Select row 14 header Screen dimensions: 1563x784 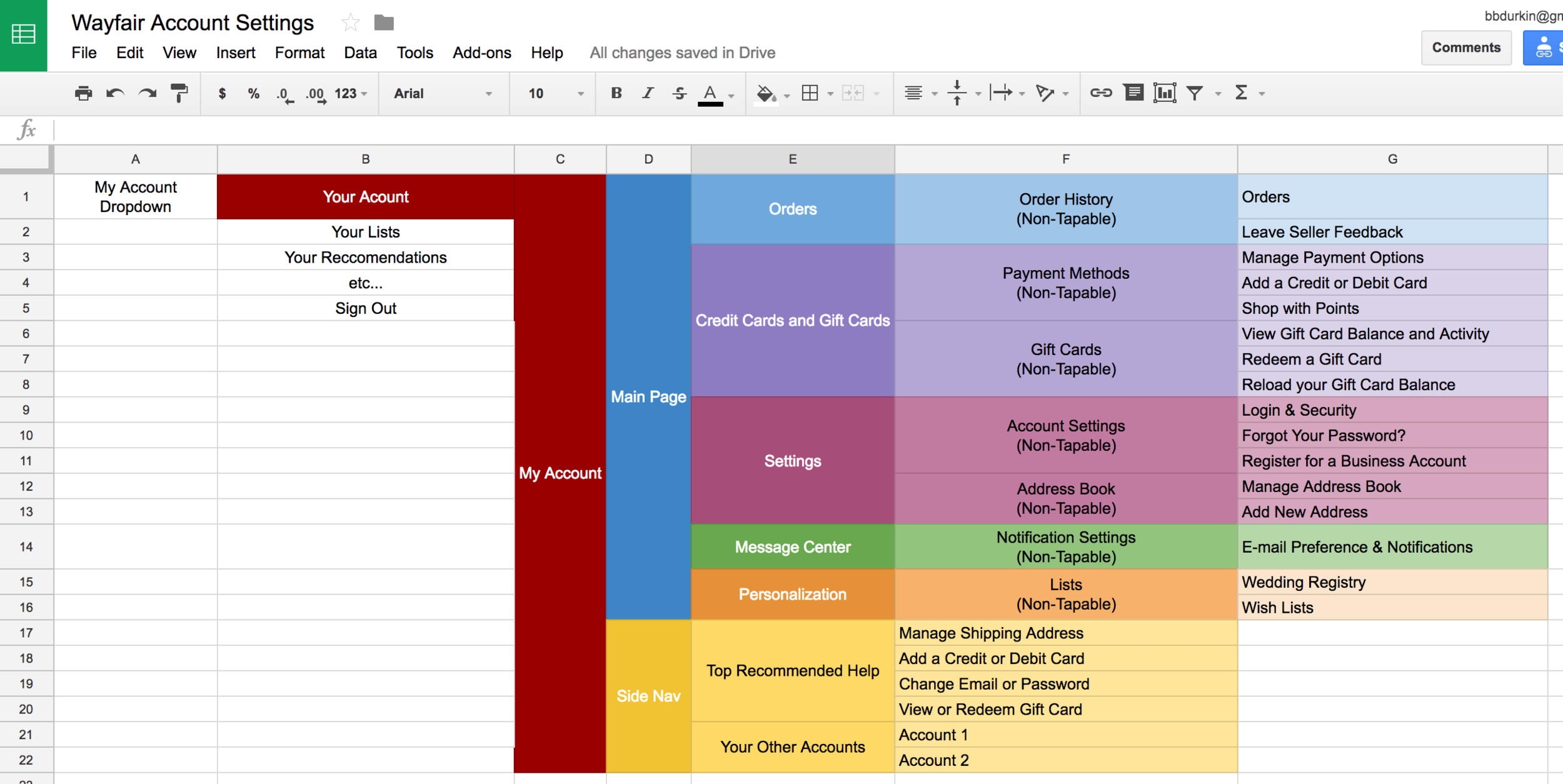click(26, 546)
